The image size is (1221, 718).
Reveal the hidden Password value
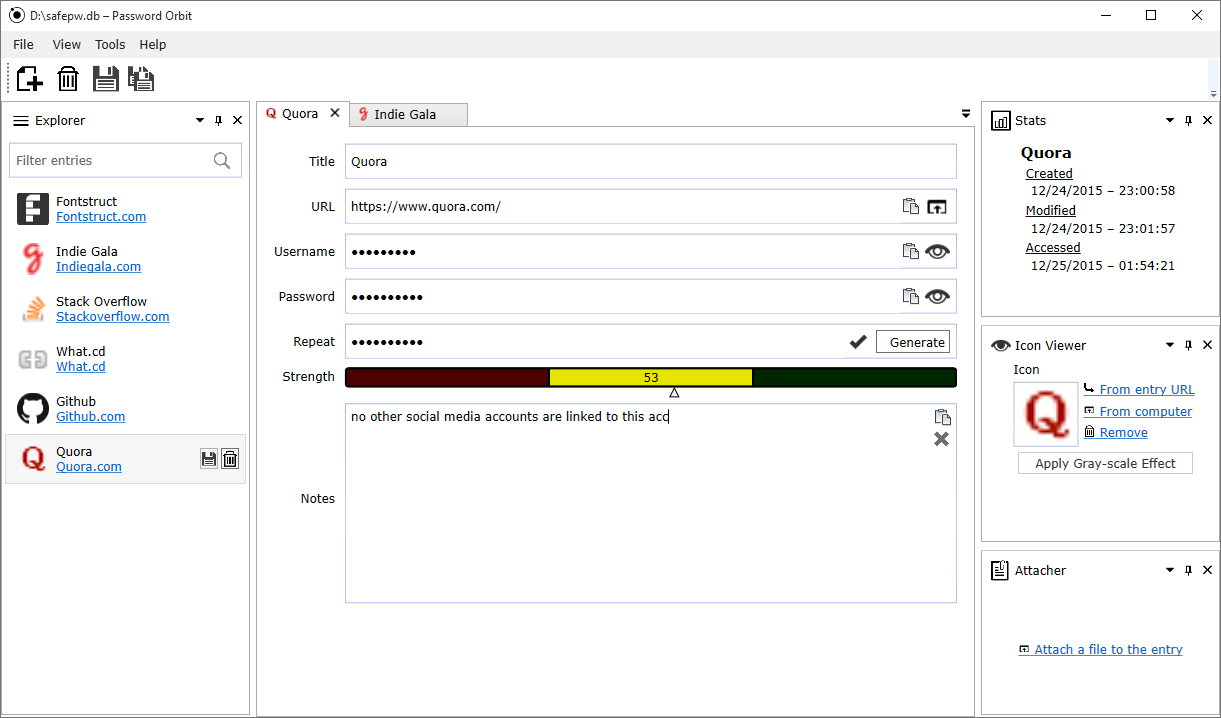pyautogui.click(x=937, y=297)
